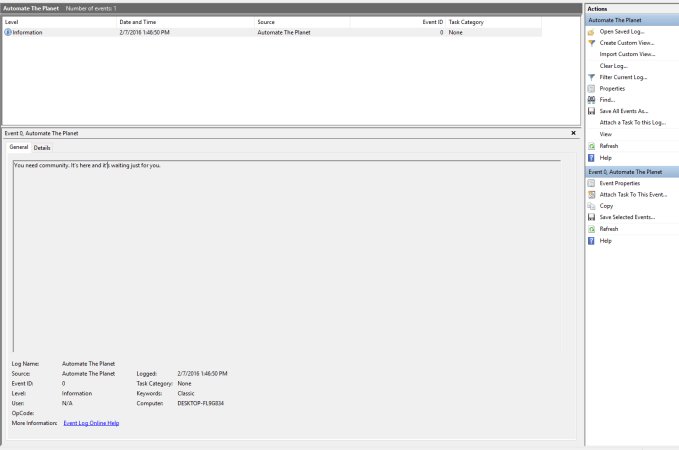Click the Save Selected Events disk icon
This screenshot has height=450, width=679.
point(591,217)
